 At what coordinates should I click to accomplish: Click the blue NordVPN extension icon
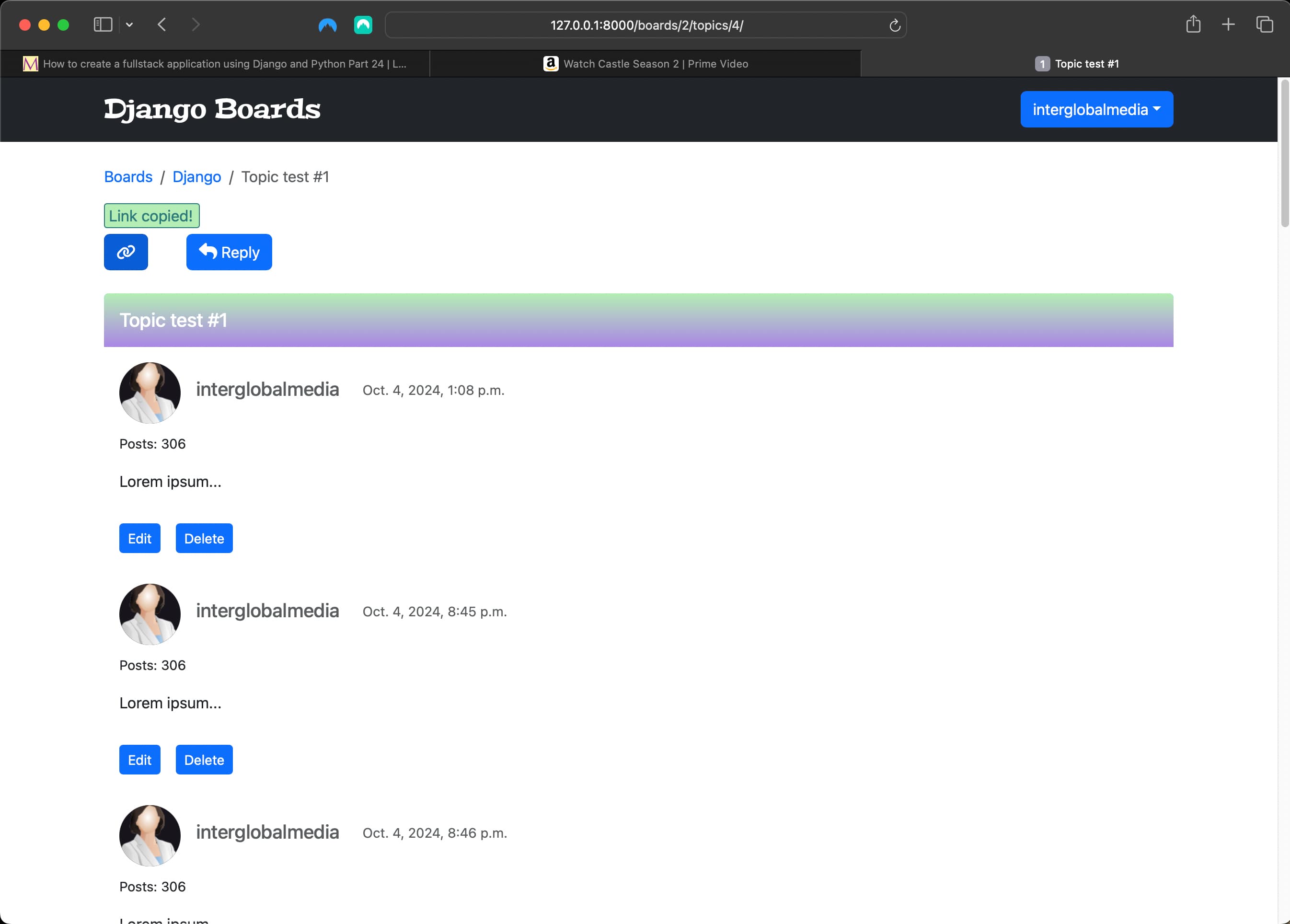click(x=328, y=25)
